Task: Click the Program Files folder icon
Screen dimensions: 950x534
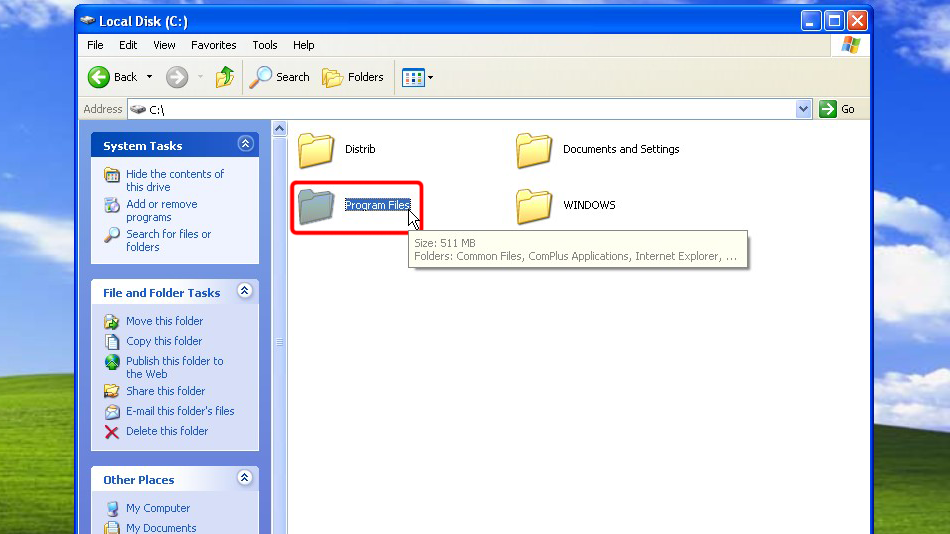Action: coord(316,206)
